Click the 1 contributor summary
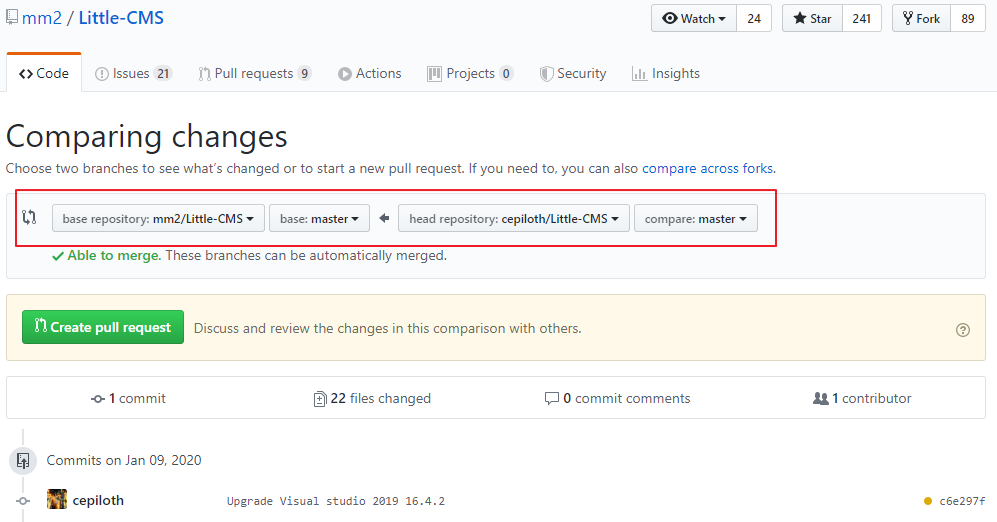Image resolution: width=997 pixels, height=522 pixels. (862, 398)
